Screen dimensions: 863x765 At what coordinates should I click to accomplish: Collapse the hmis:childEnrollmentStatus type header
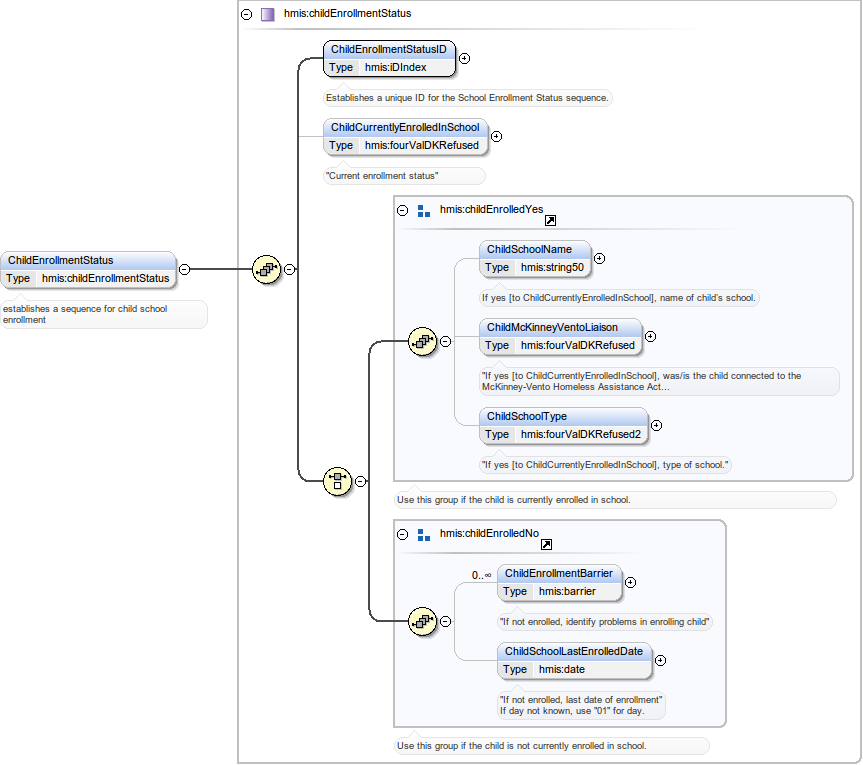pos(247,14)
